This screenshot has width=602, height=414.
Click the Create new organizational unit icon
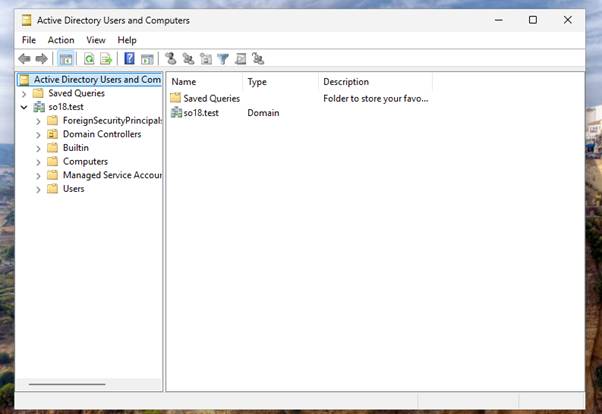click(x=205, y=59)
